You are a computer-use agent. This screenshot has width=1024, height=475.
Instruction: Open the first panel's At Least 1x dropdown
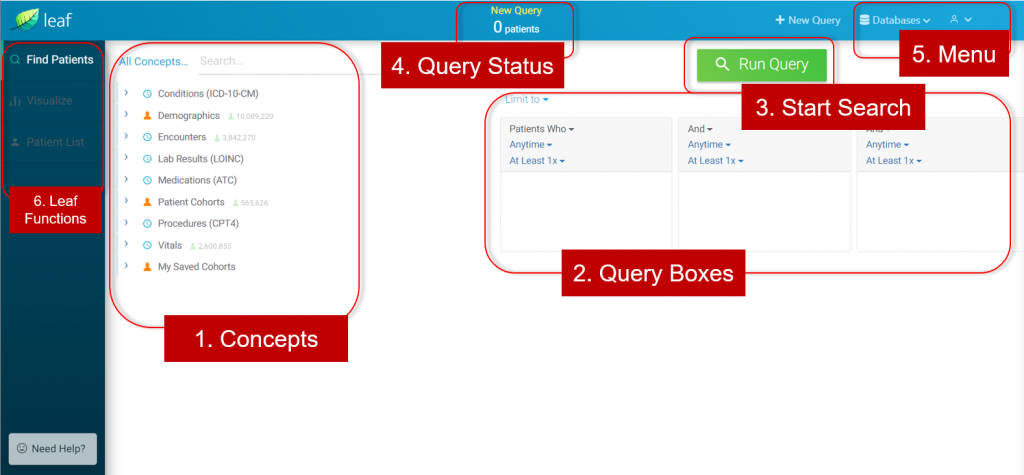537,161
